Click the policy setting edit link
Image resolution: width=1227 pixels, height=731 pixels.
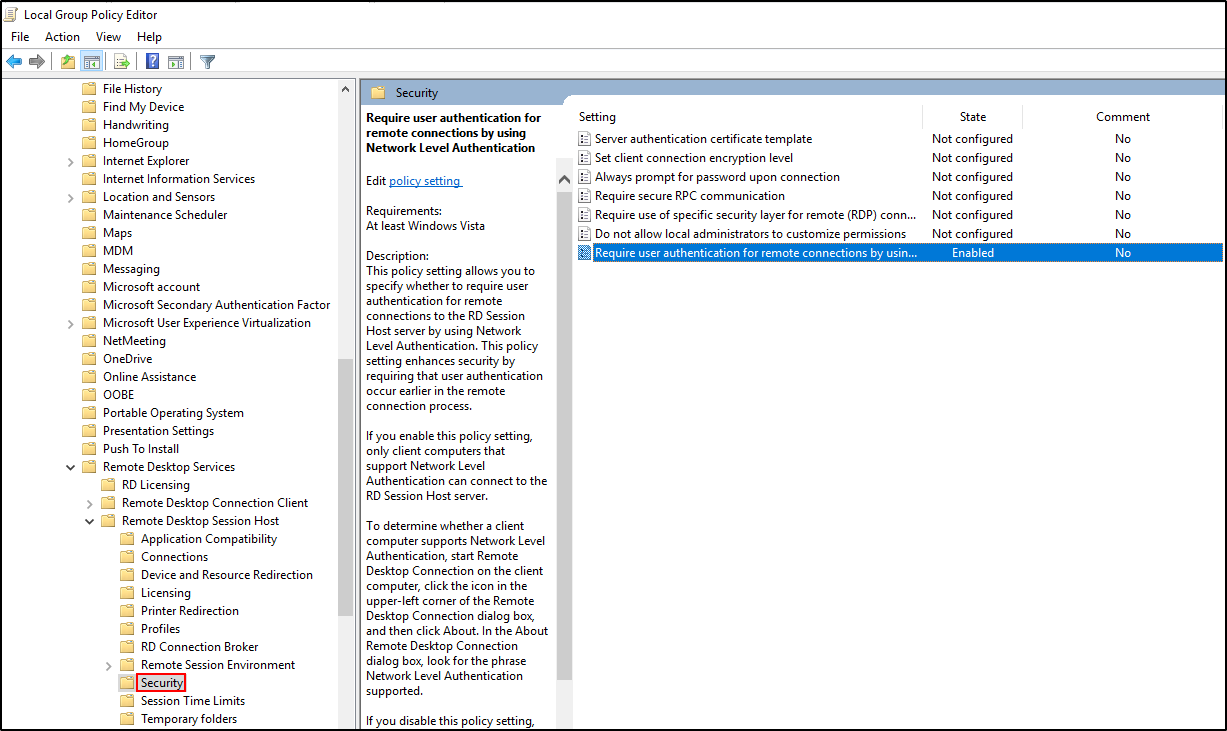(x=425, y=181)
